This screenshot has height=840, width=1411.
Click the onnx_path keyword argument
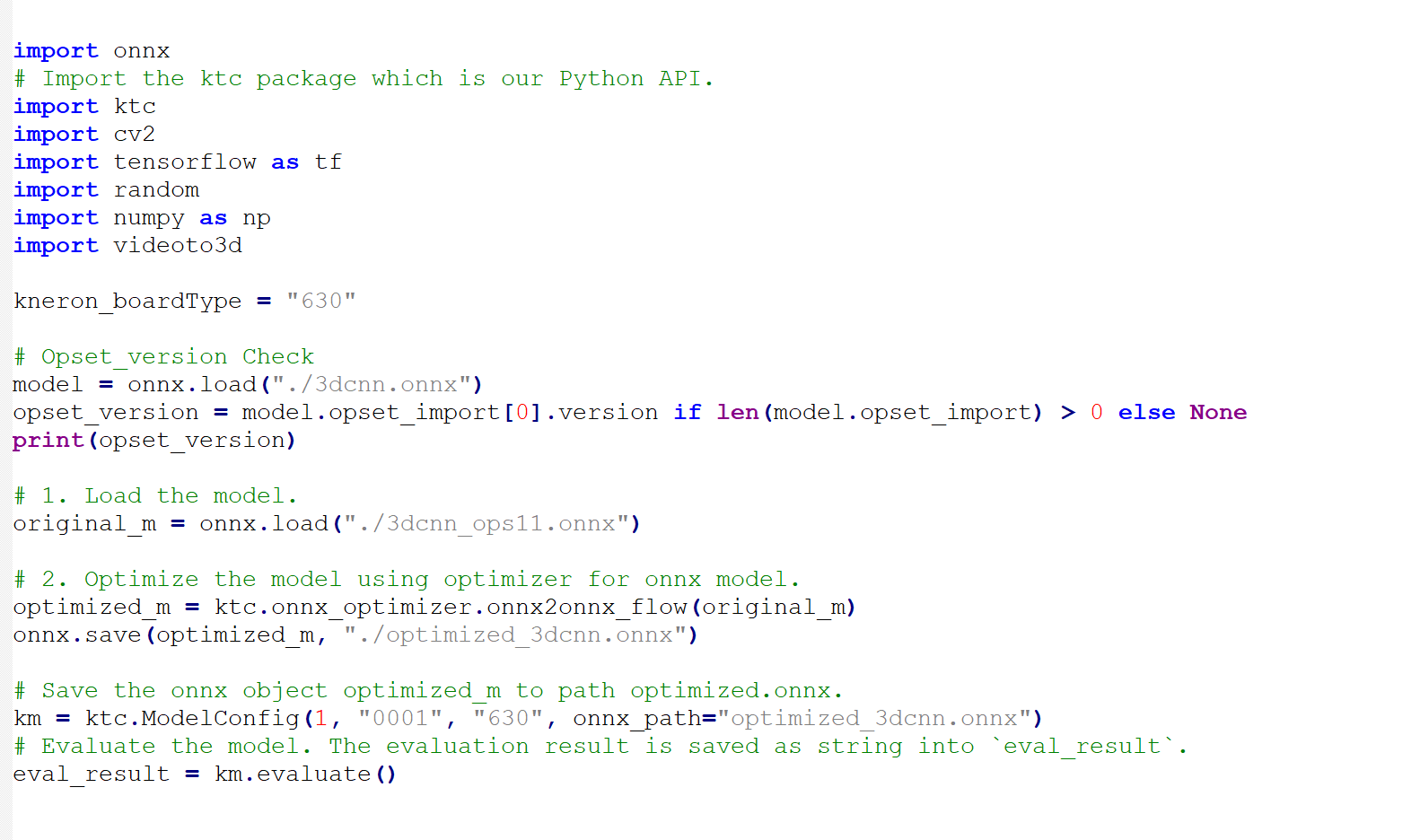click(637, 719)
